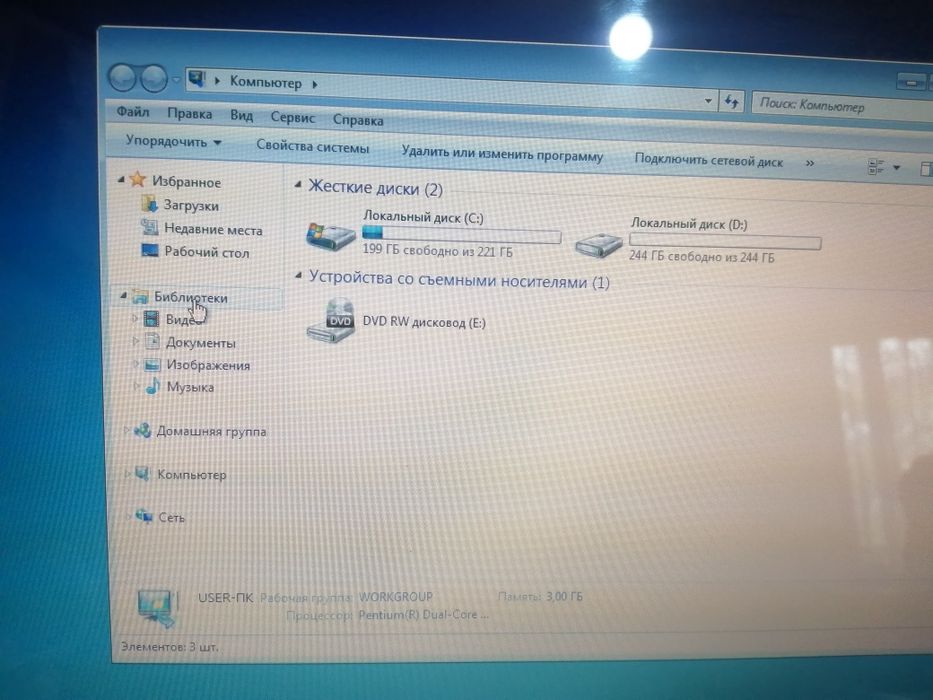Go forward with the Forward arrow button

tap(154, 79)
